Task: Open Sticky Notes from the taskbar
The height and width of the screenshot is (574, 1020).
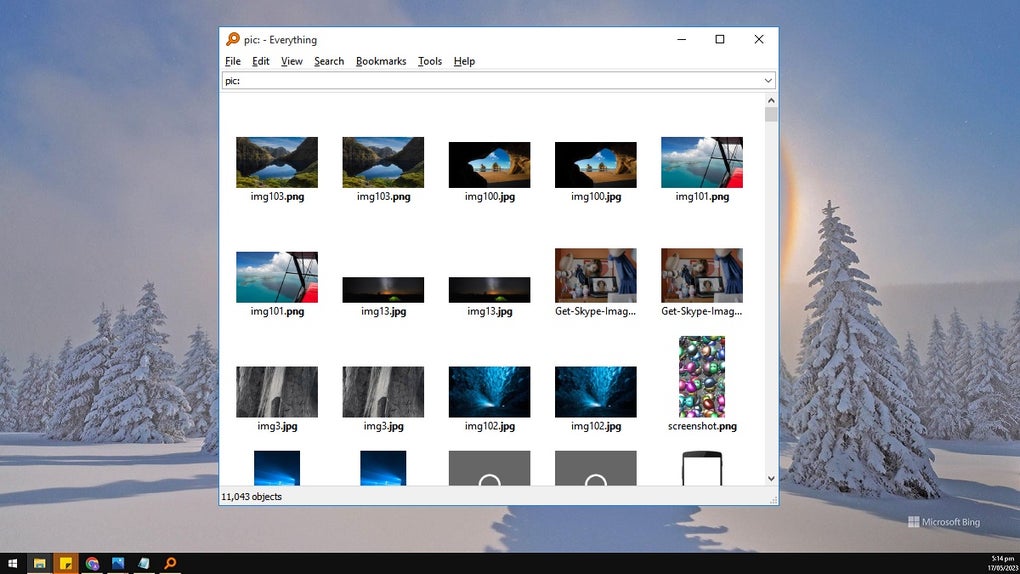Action: click(x=66, y=564)
